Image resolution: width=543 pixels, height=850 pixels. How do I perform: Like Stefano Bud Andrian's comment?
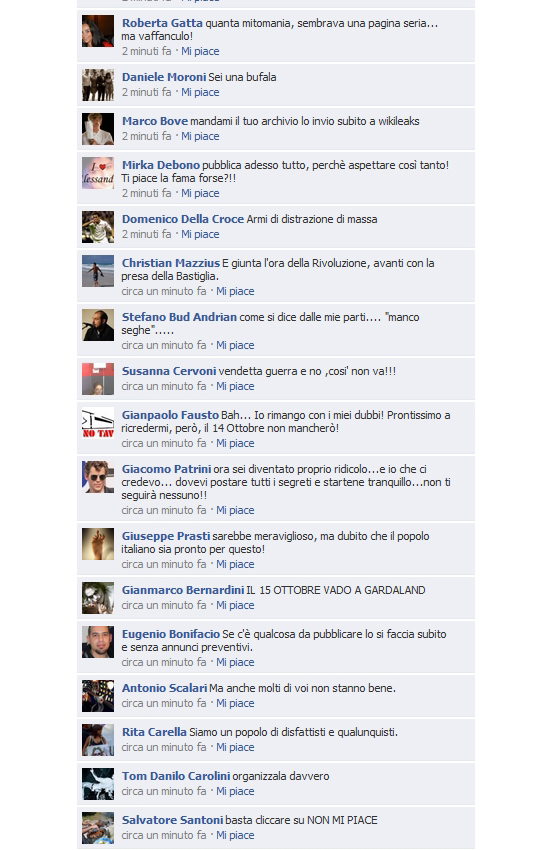[x=235, y=345]
